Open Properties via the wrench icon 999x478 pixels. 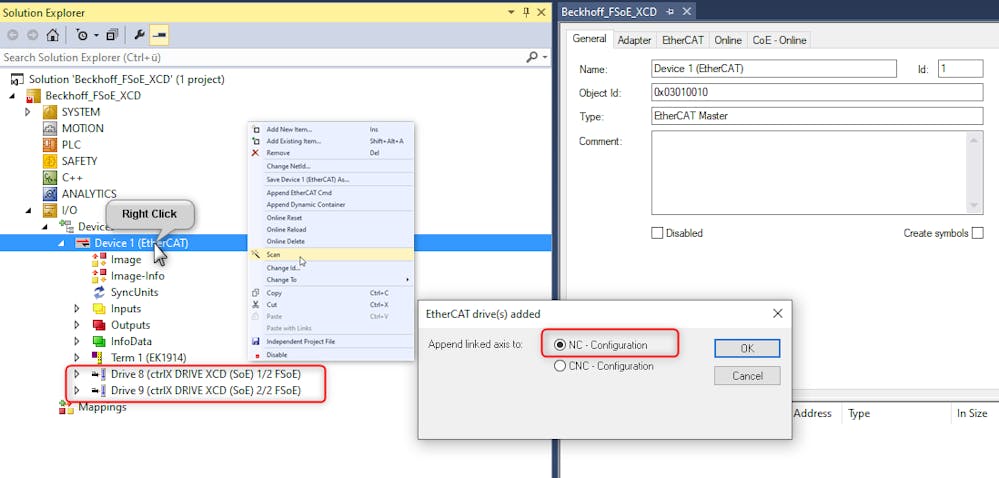click(140, 35)
